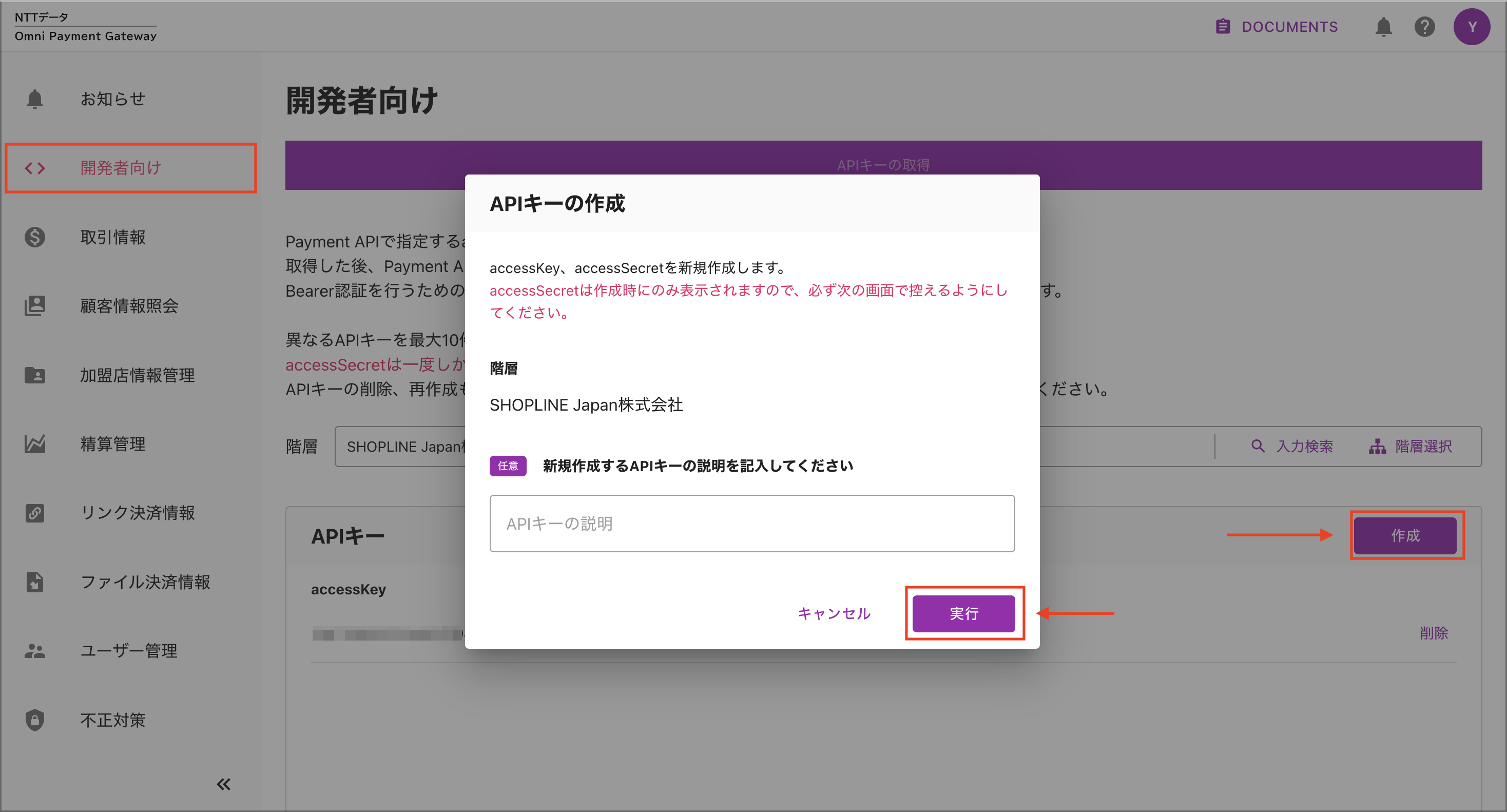The image size is (1507, 812).
Task: Select the APIキーの取得 purple tab
Action: 883,165
